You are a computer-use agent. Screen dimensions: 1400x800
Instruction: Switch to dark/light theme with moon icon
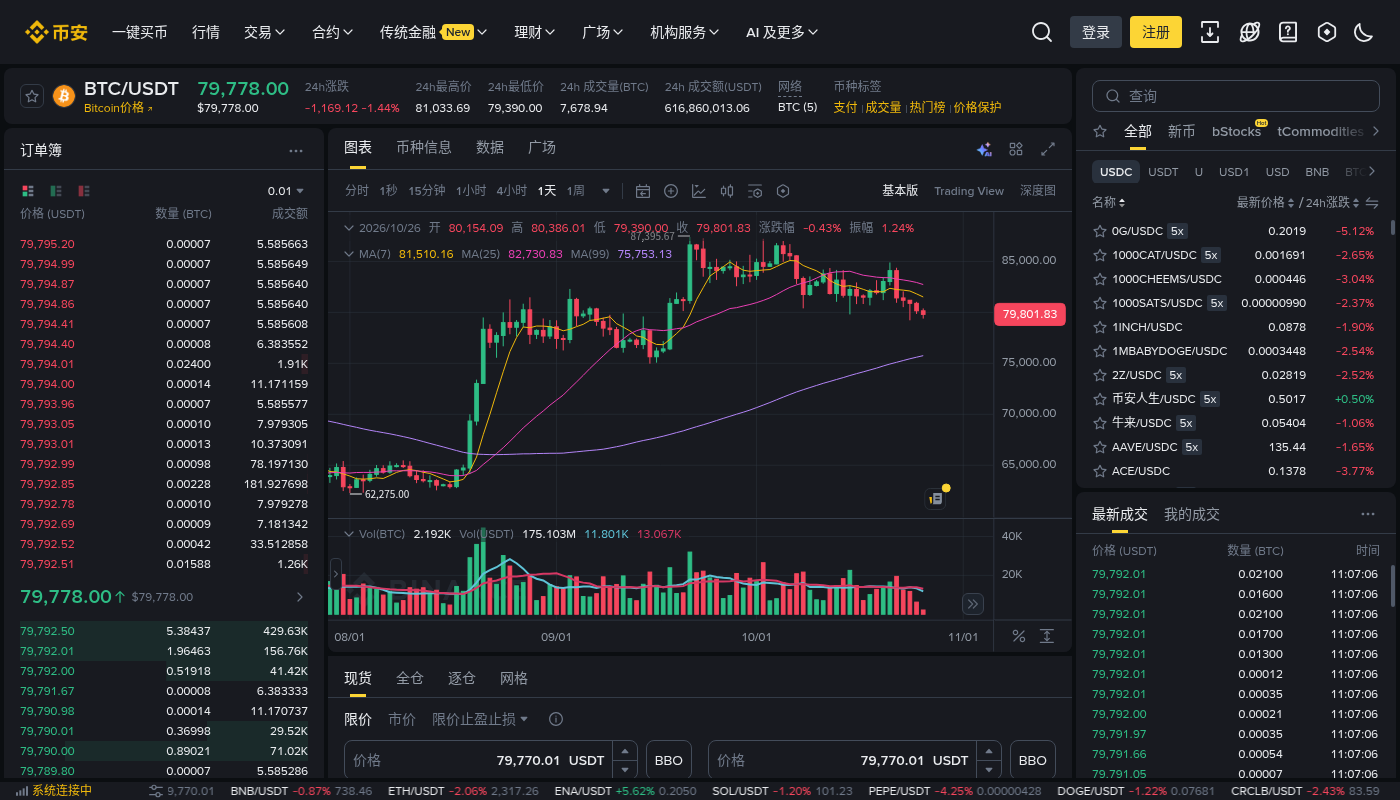click(x=1363, y=32)
